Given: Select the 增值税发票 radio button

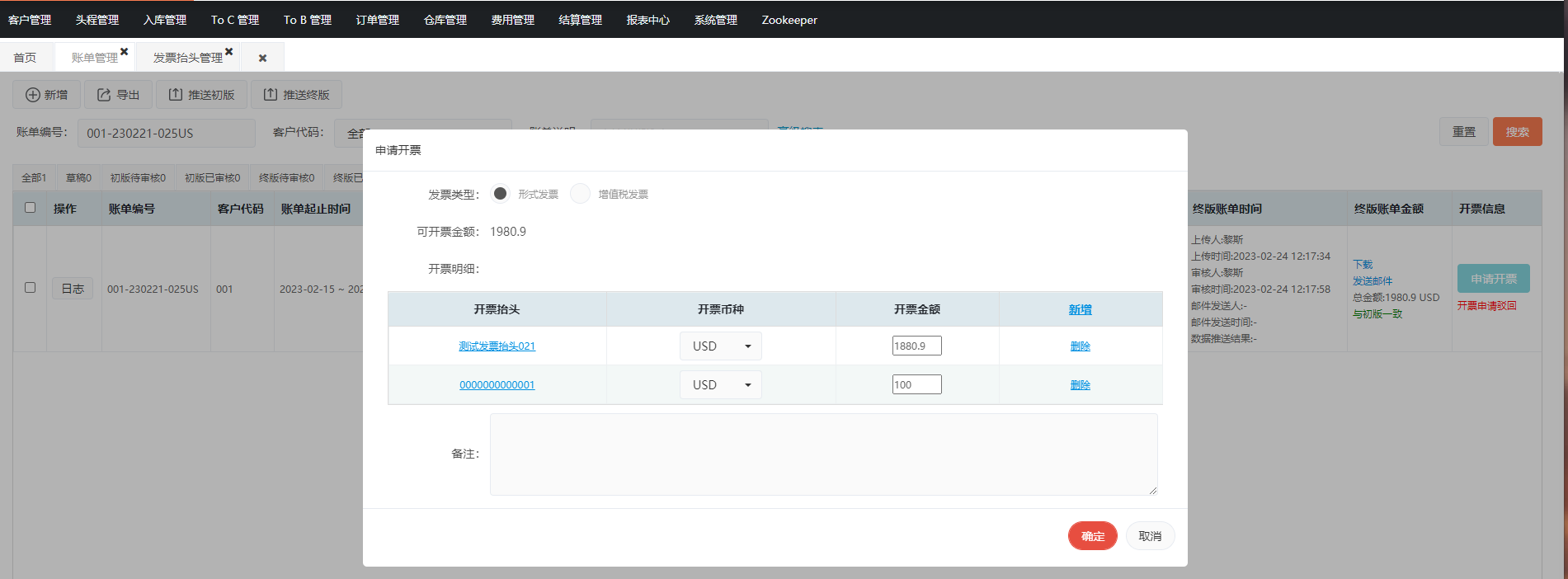Looking at the screenshot, I should point(581,194).
